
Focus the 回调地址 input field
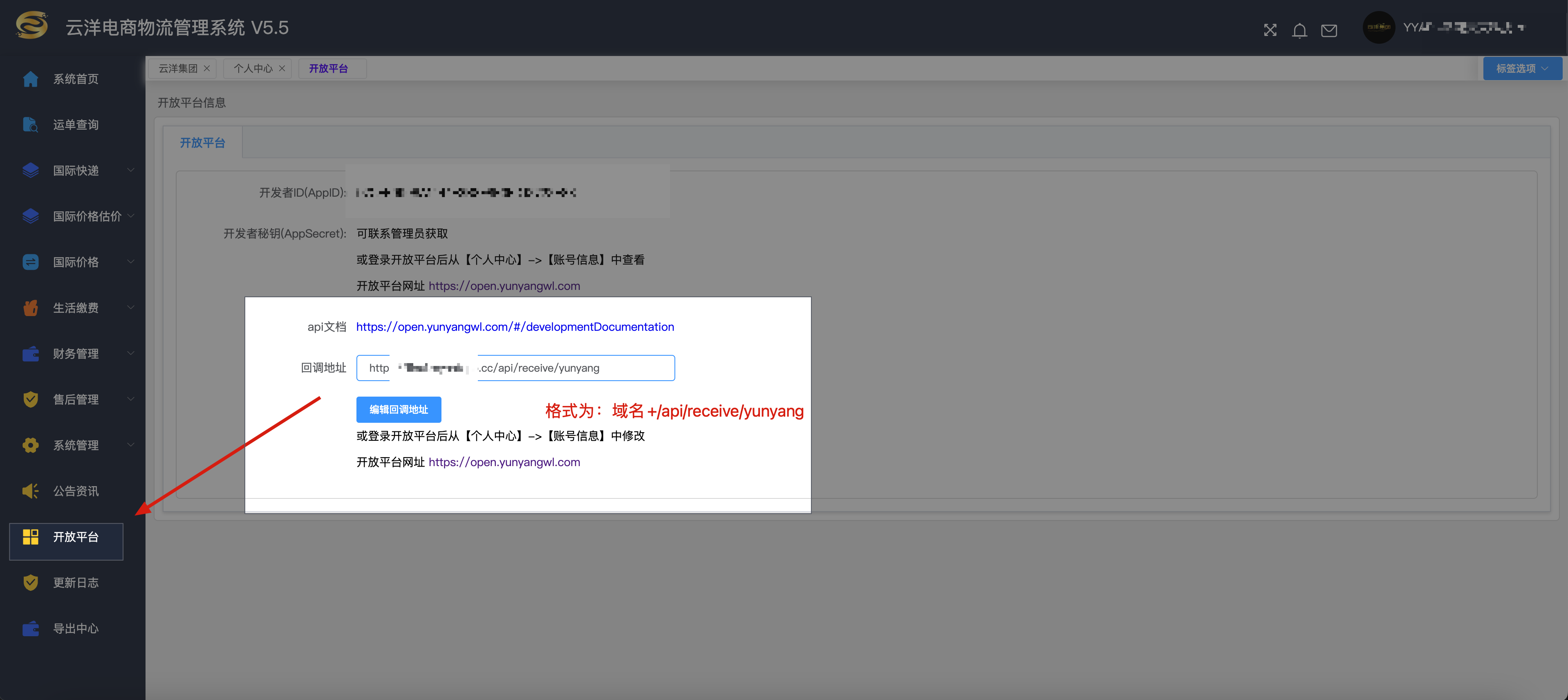pos(515,368)
